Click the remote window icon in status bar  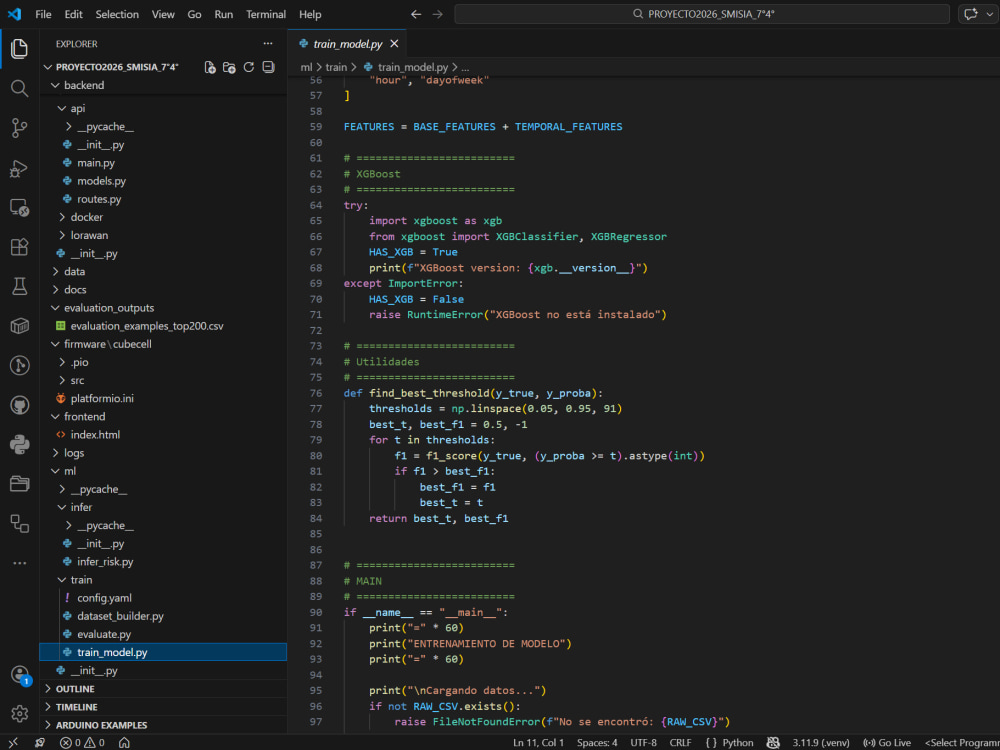pyautogui.click(x=13, y=742)
